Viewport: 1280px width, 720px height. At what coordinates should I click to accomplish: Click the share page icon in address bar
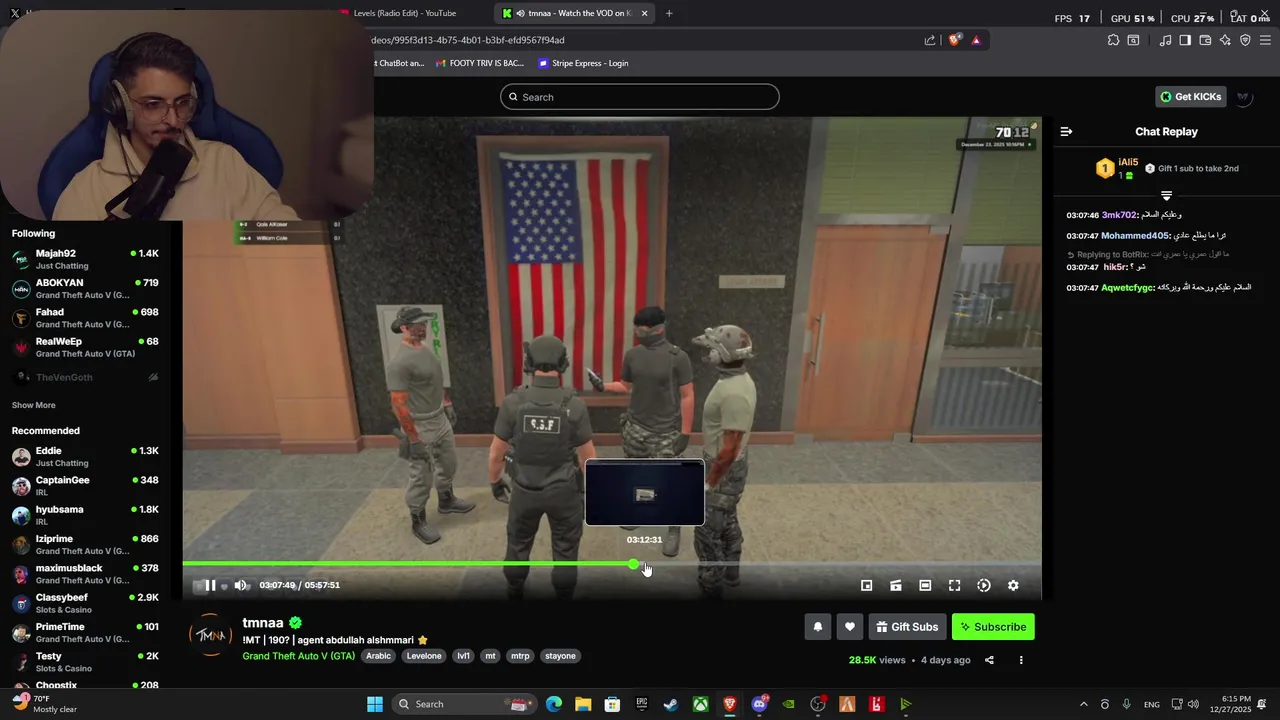[x=930, y=40]
